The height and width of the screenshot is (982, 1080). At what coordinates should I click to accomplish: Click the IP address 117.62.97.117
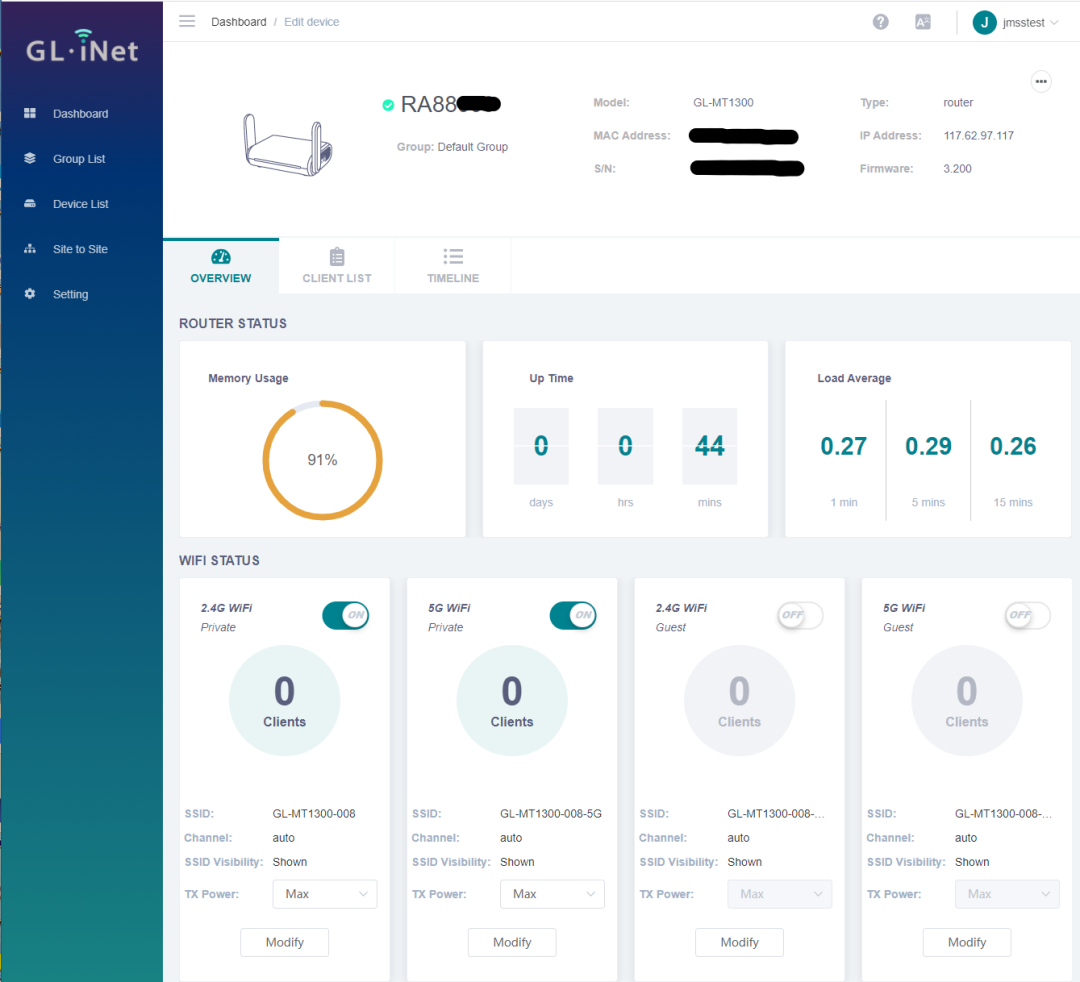(978, 136)
